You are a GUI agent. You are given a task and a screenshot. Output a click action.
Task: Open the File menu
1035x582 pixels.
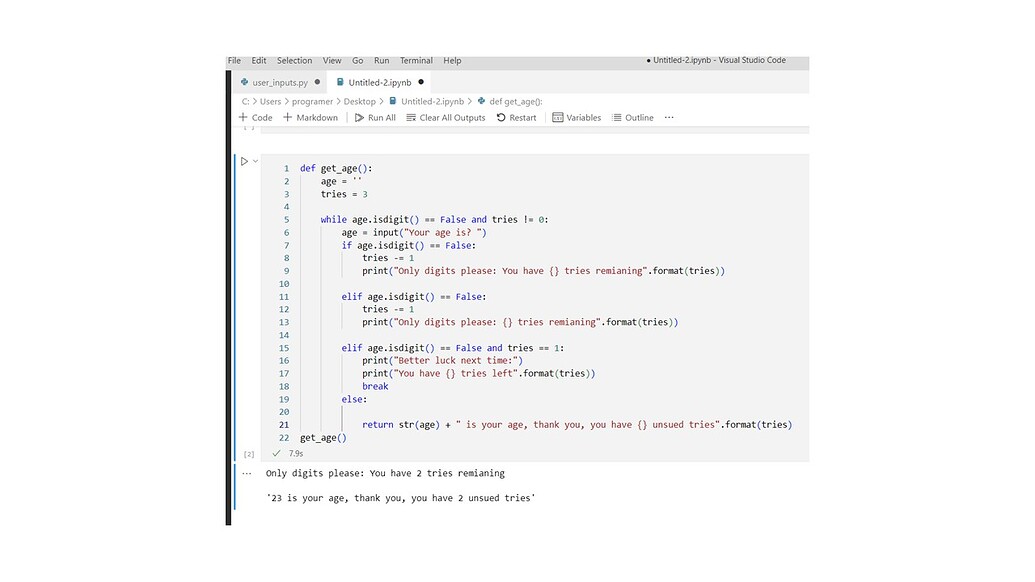tap(234, 61)
